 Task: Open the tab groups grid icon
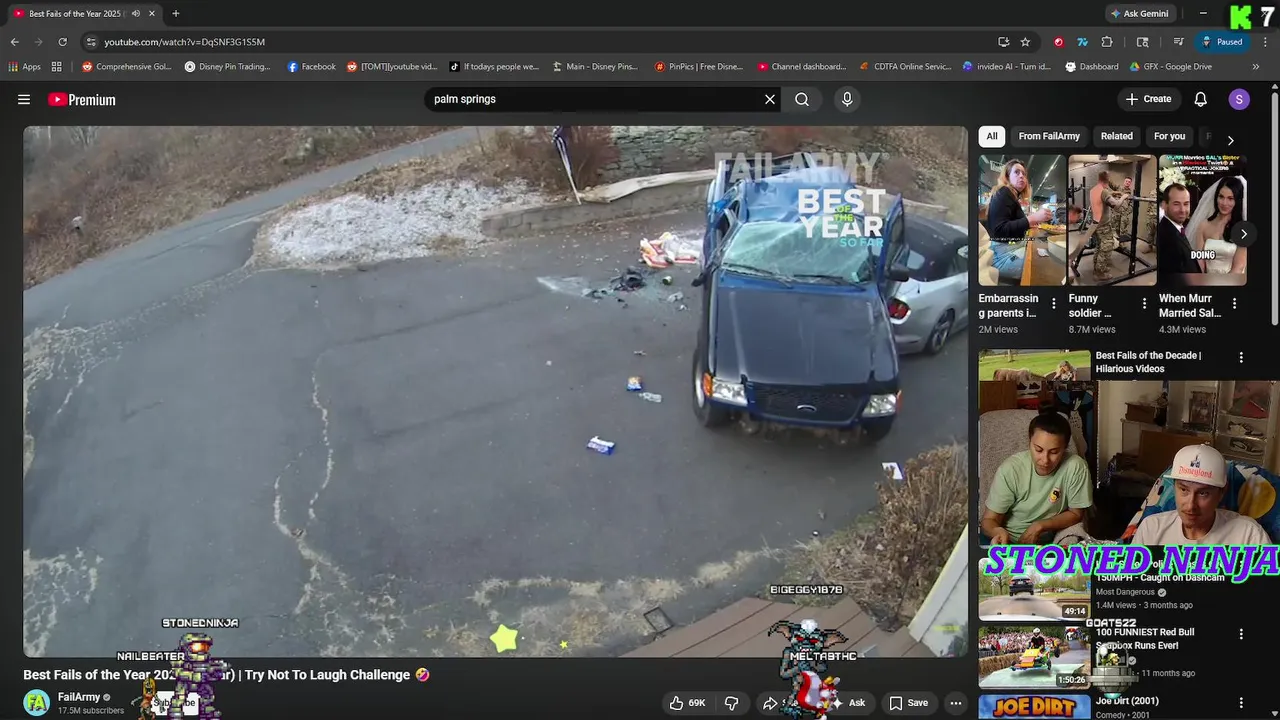tap(57, 67)
